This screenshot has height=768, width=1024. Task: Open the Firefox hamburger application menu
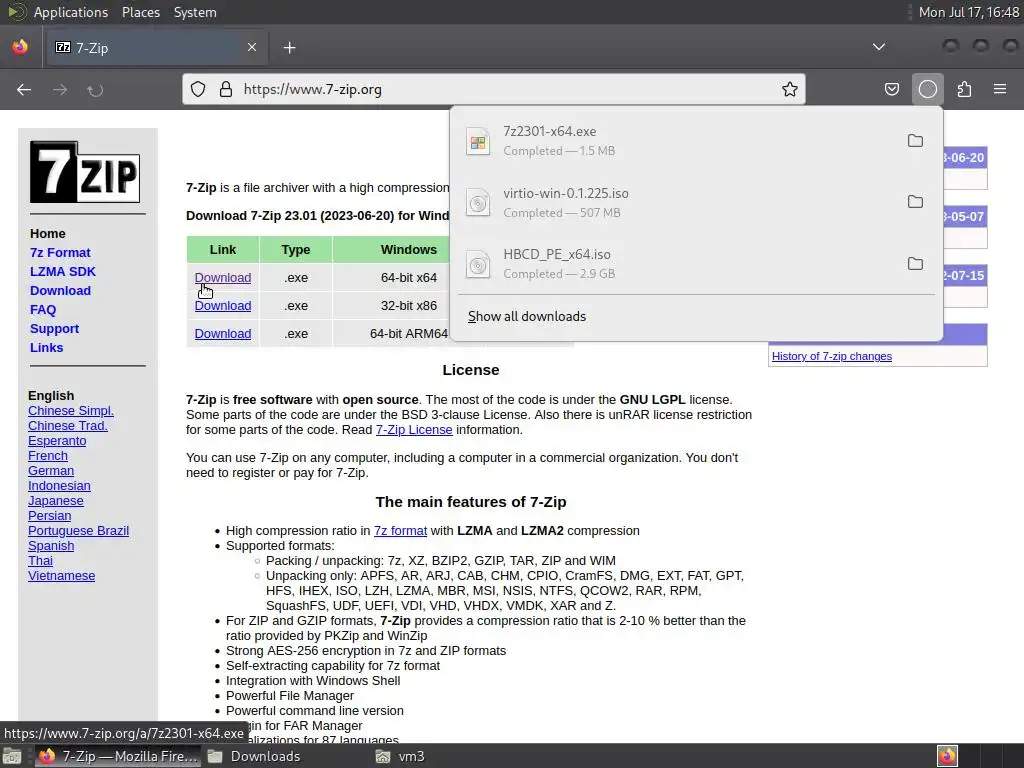coord(1000,89)
